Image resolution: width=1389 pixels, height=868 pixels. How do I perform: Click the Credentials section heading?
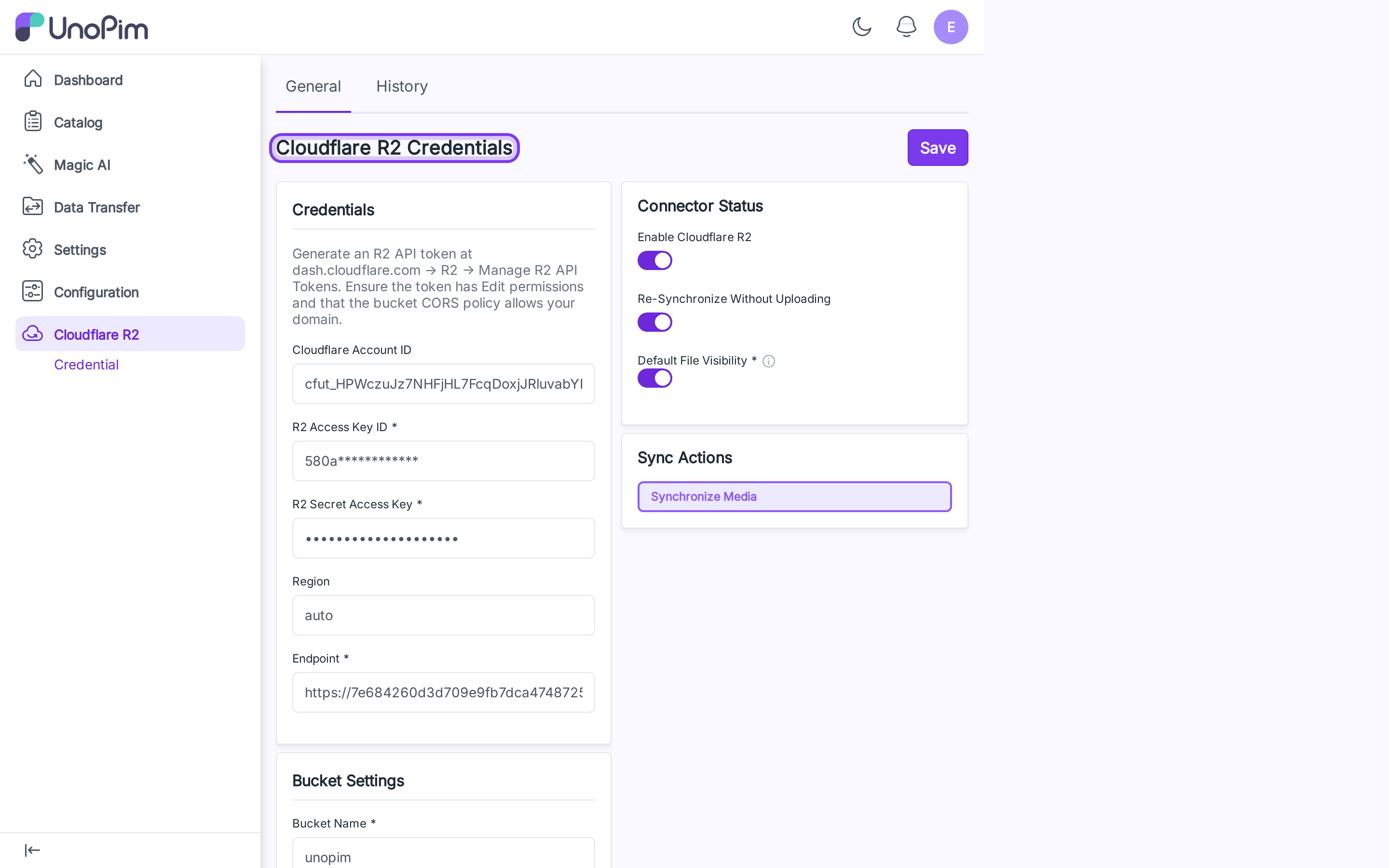click(333, 210)
